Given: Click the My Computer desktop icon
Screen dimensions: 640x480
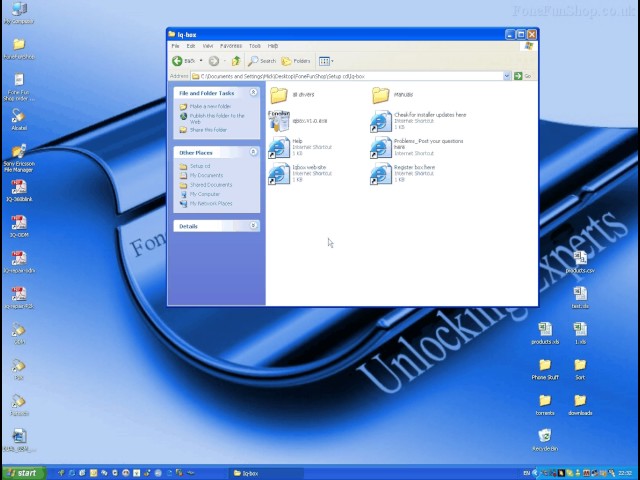Looking at the screenshot, I should pyautogui.click(x=19, y=12).
